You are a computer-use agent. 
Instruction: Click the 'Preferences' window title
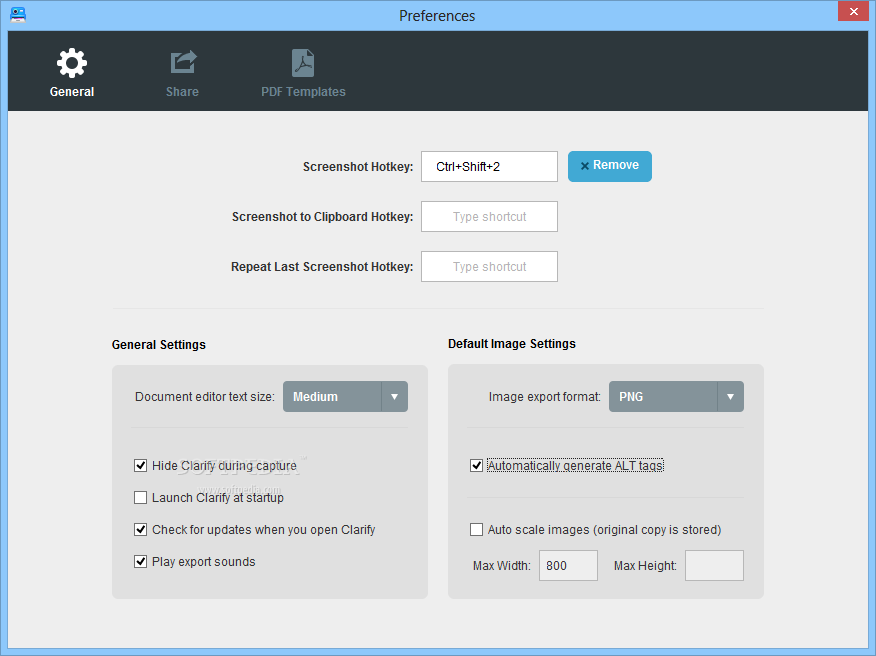coord(437,16)
